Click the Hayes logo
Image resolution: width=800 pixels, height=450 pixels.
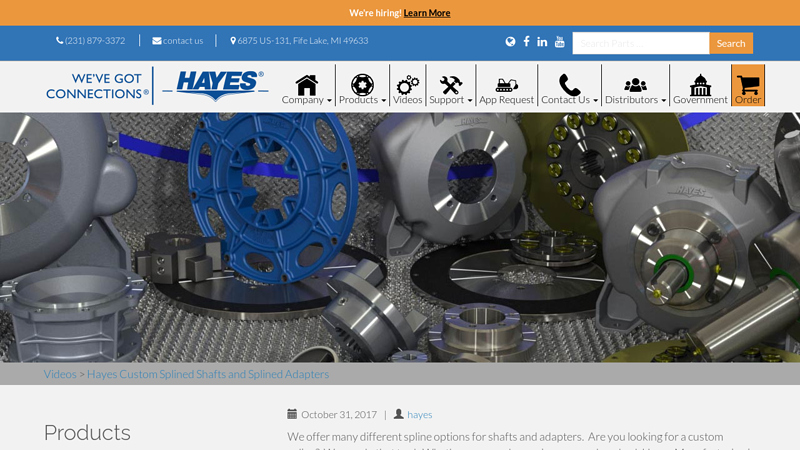(215, 85)
